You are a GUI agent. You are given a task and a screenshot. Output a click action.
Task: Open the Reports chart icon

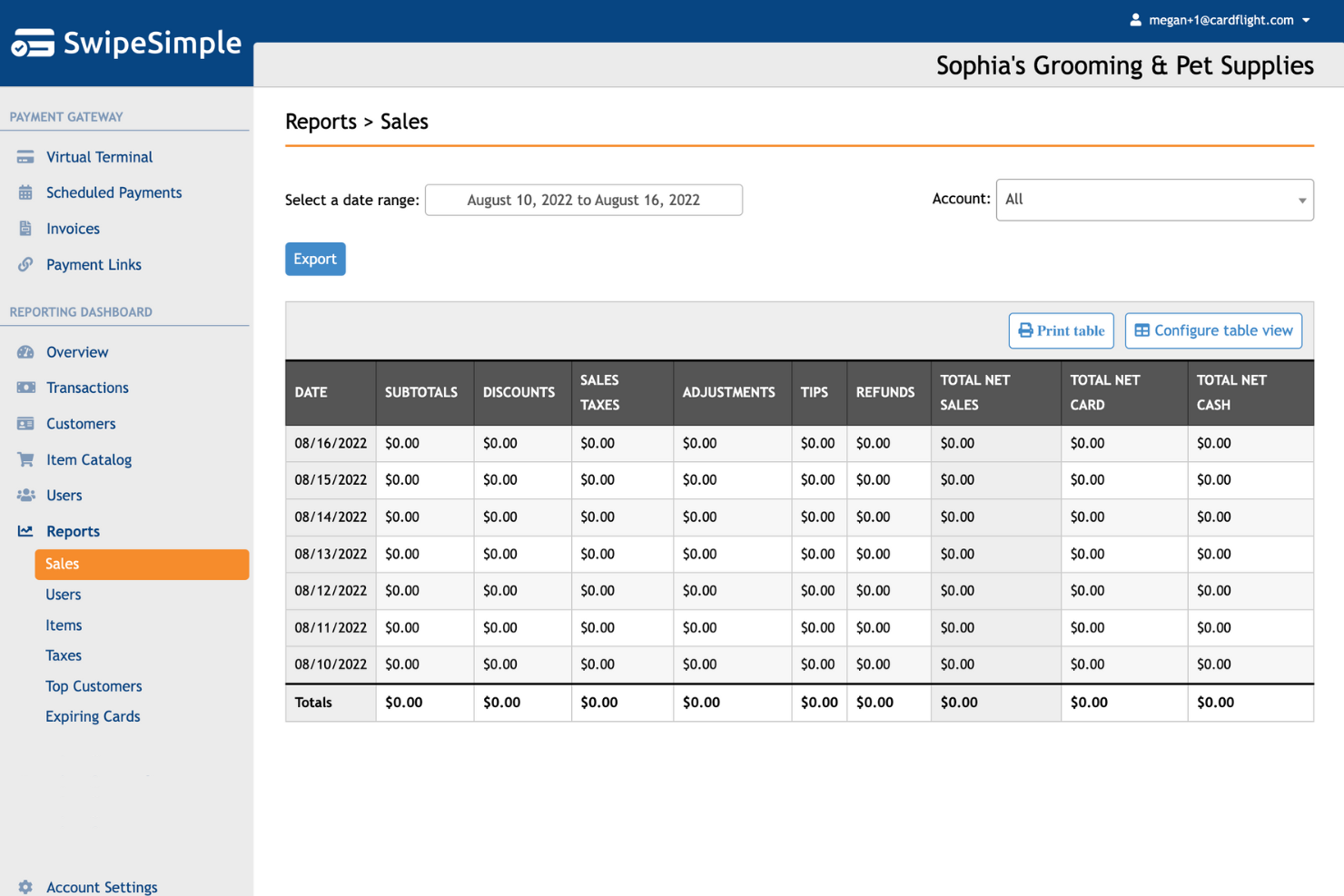(25, 531)
